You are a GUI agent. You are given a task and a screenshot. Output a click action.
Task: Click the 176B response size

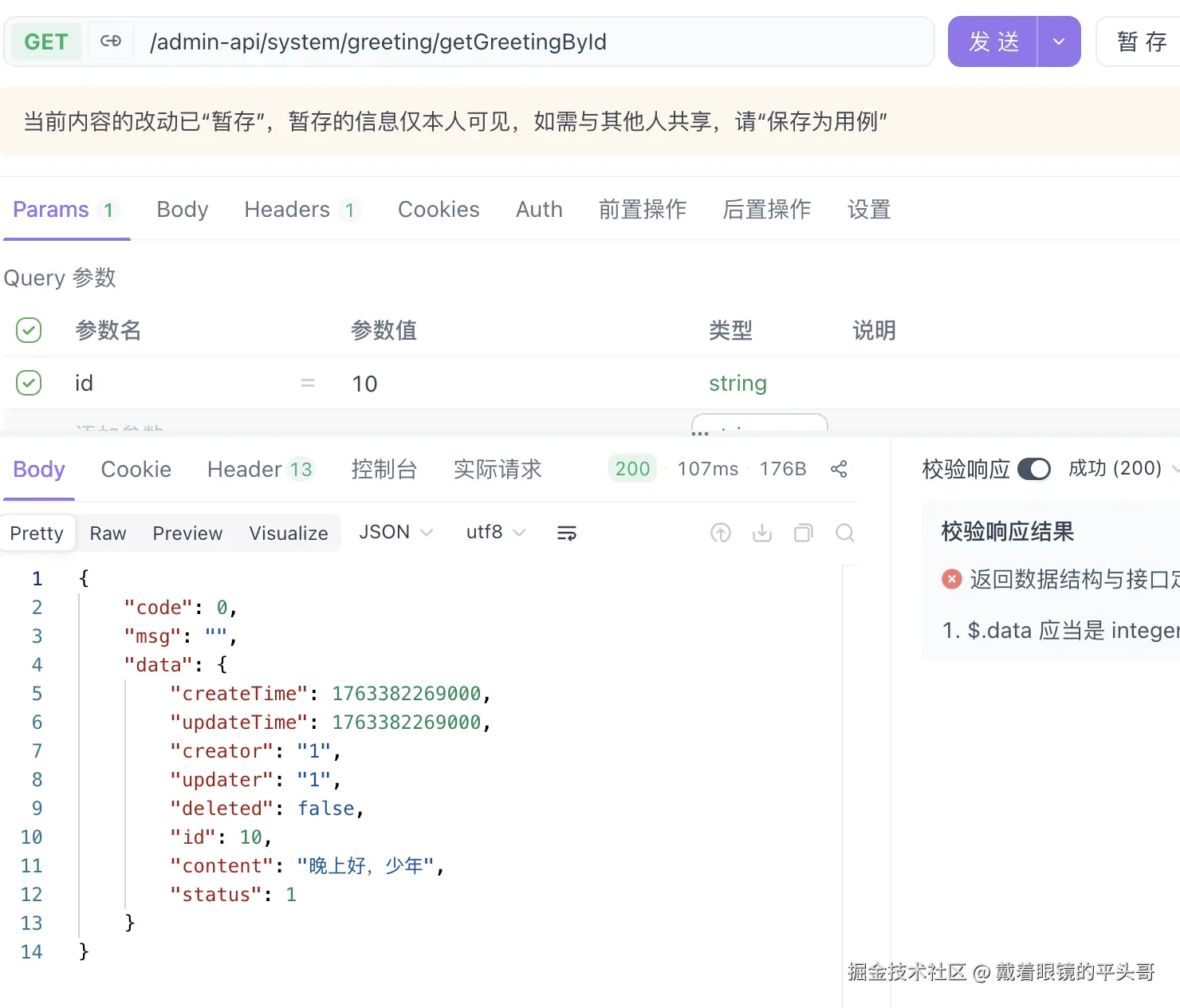pyautogui.click(x=783, y=469)
